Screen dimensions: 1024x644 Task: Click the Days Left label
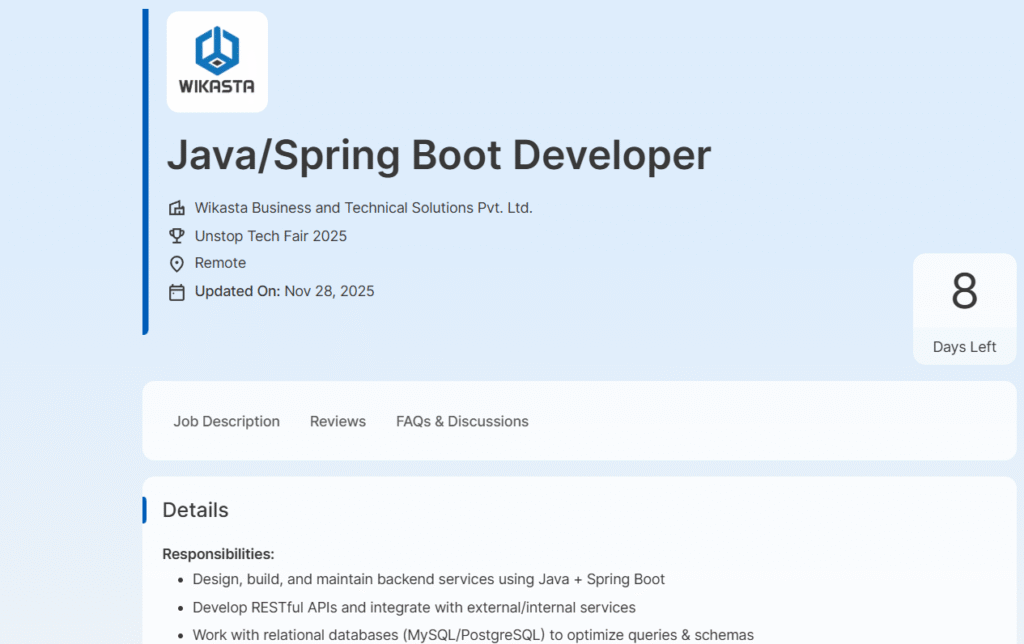(x=964, y=347)
